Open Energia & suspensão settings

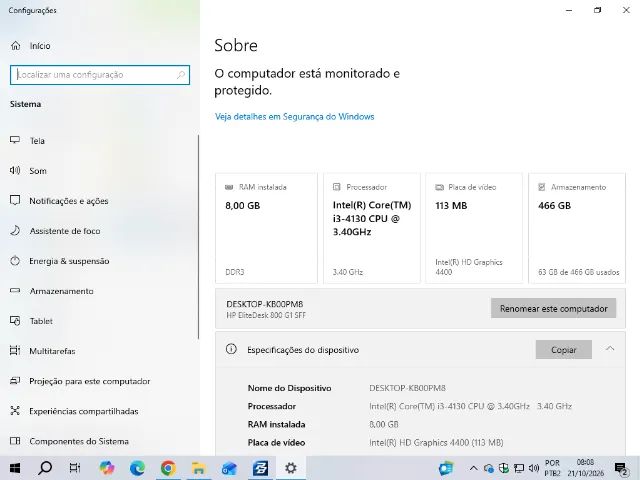click(69, 261)
